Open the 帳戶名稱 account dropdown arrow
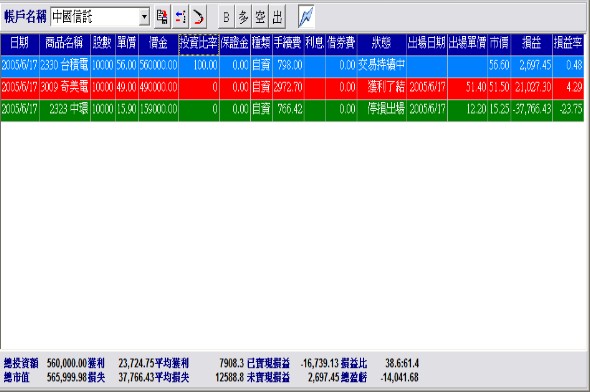Image resolution: width=590 pixels, height=392 pixels. [144, 17]
